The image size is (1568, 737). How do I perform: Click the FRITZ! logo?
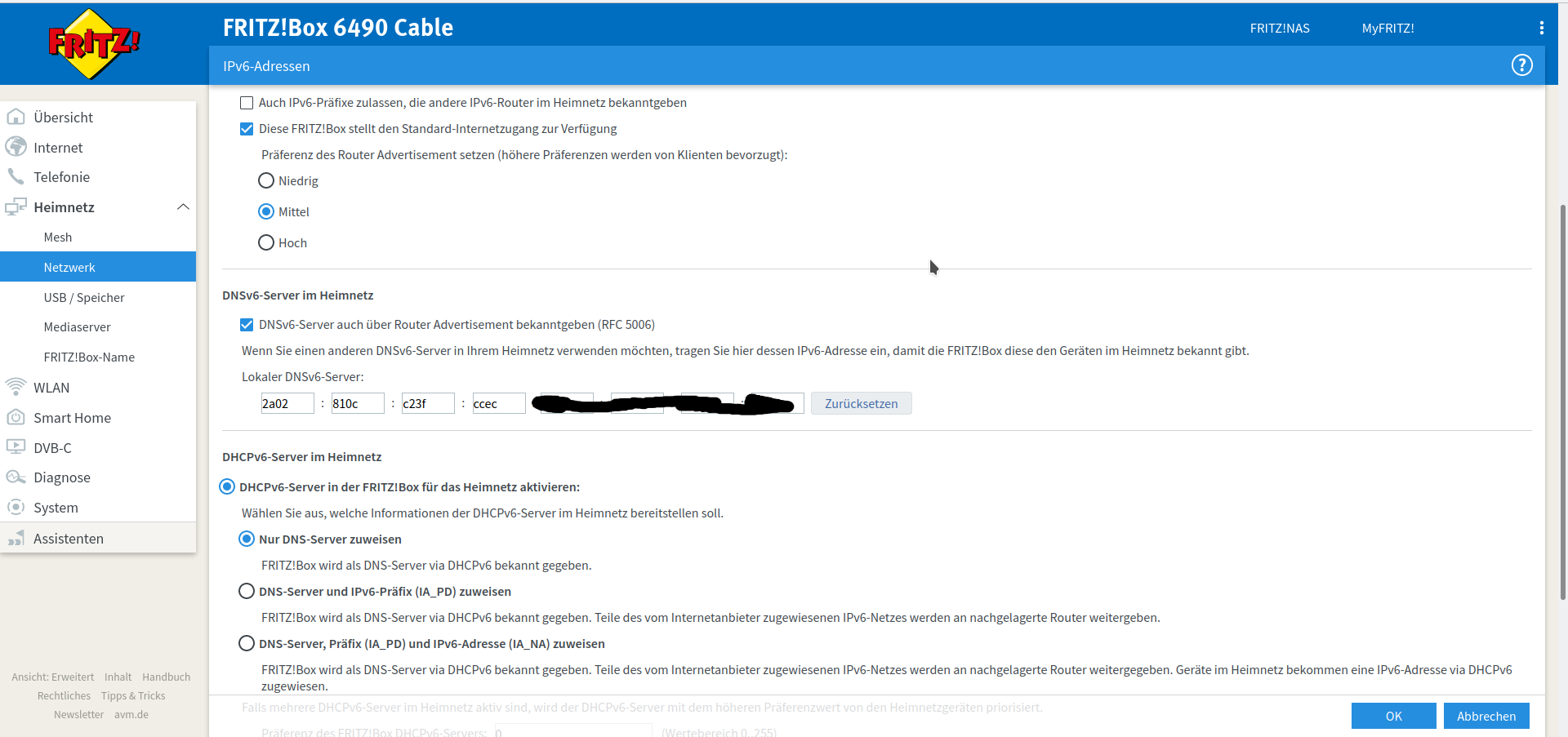[x=94, y=44]
